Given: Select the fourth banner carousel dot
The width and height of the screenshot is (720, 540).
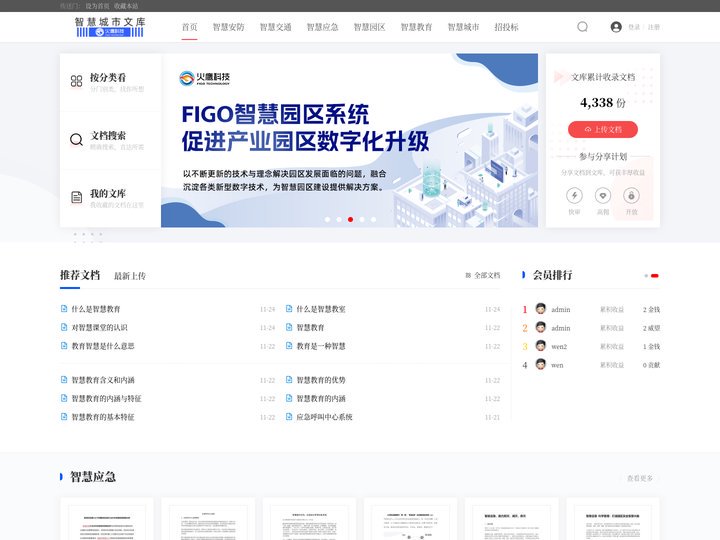Looking at the screenshot, I should pos(362,219).
